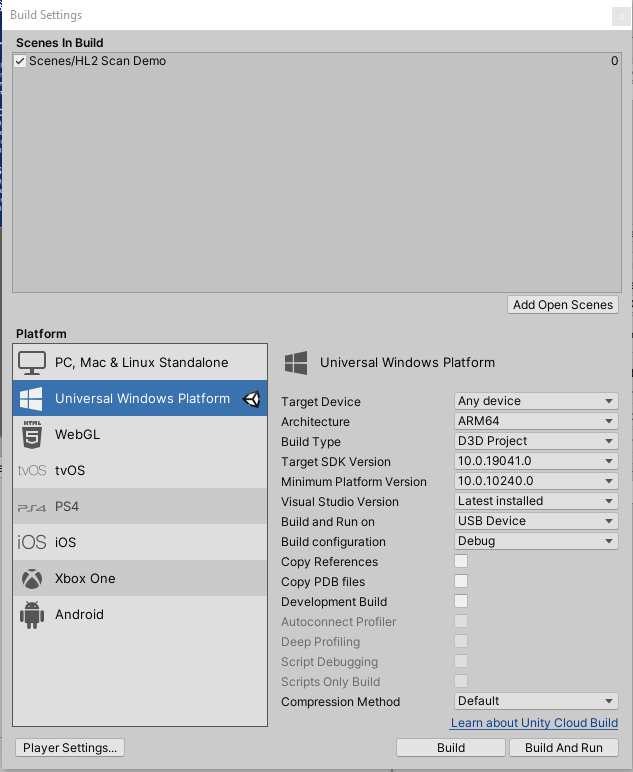
Task: Select tvOS platform
Action: [x=140, y=470]
